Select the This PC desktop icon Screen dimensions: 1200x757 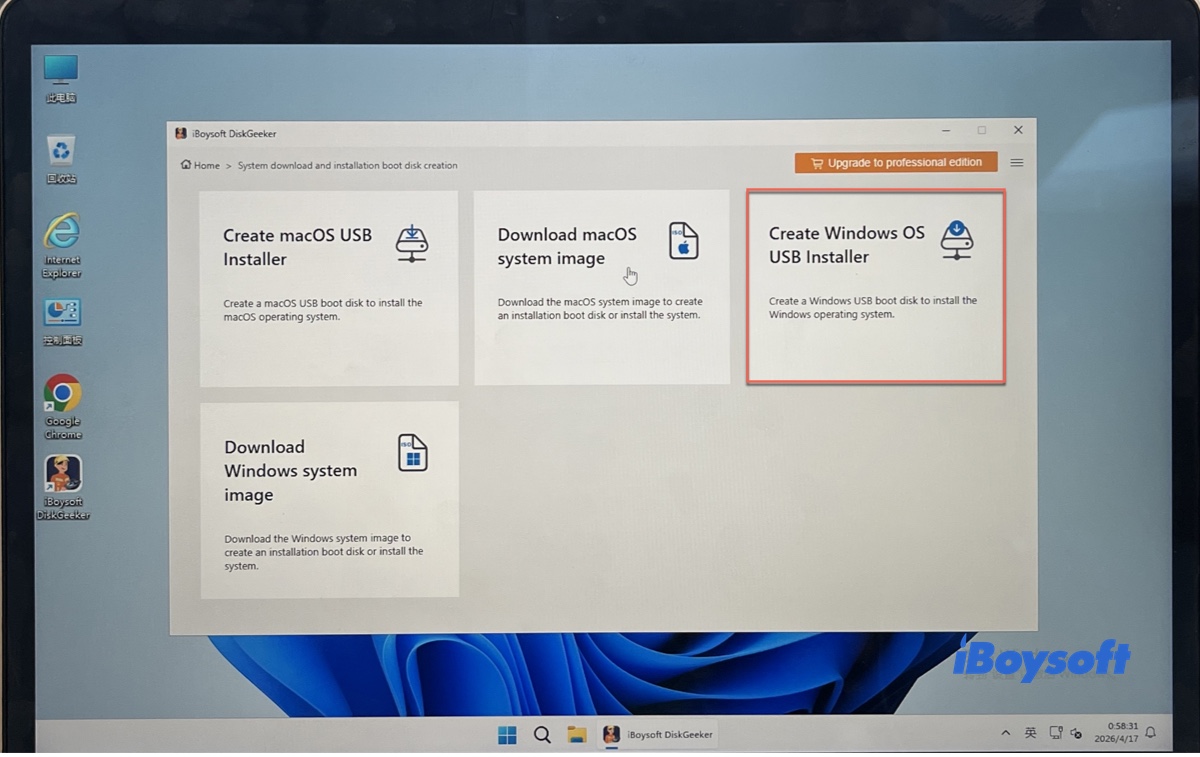pyautogui.click(x=61, y=79)
